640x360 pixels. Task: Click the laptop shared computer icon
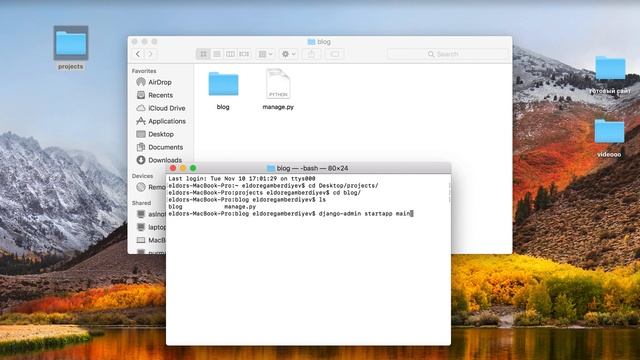click(x=141, y=227)
